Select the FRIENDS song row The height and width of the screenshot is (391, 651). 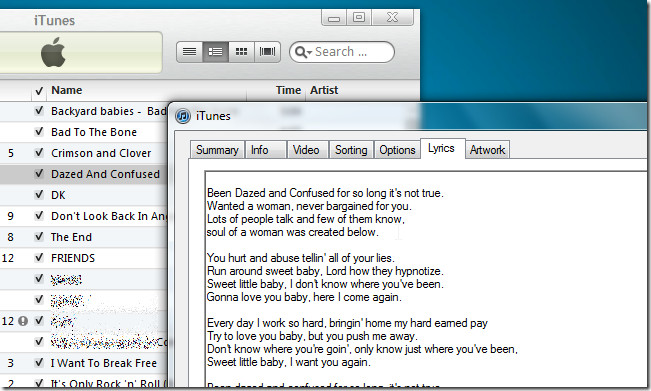click(73, 258)
